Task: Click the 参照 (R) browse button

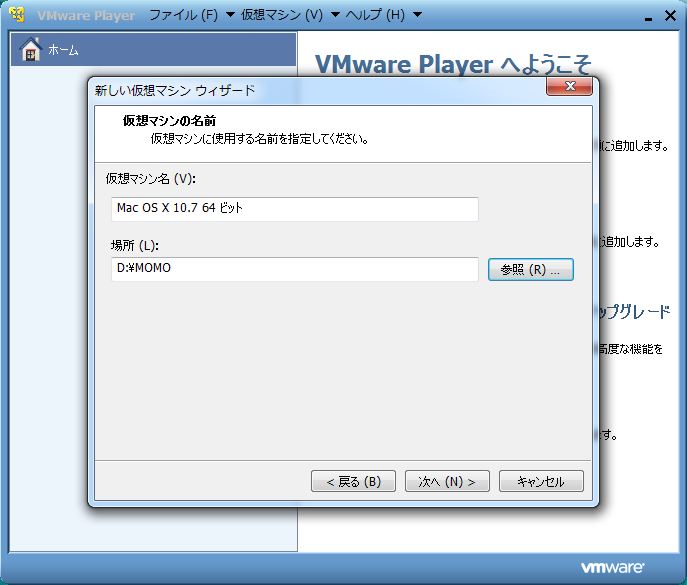Action: point(531,269)
